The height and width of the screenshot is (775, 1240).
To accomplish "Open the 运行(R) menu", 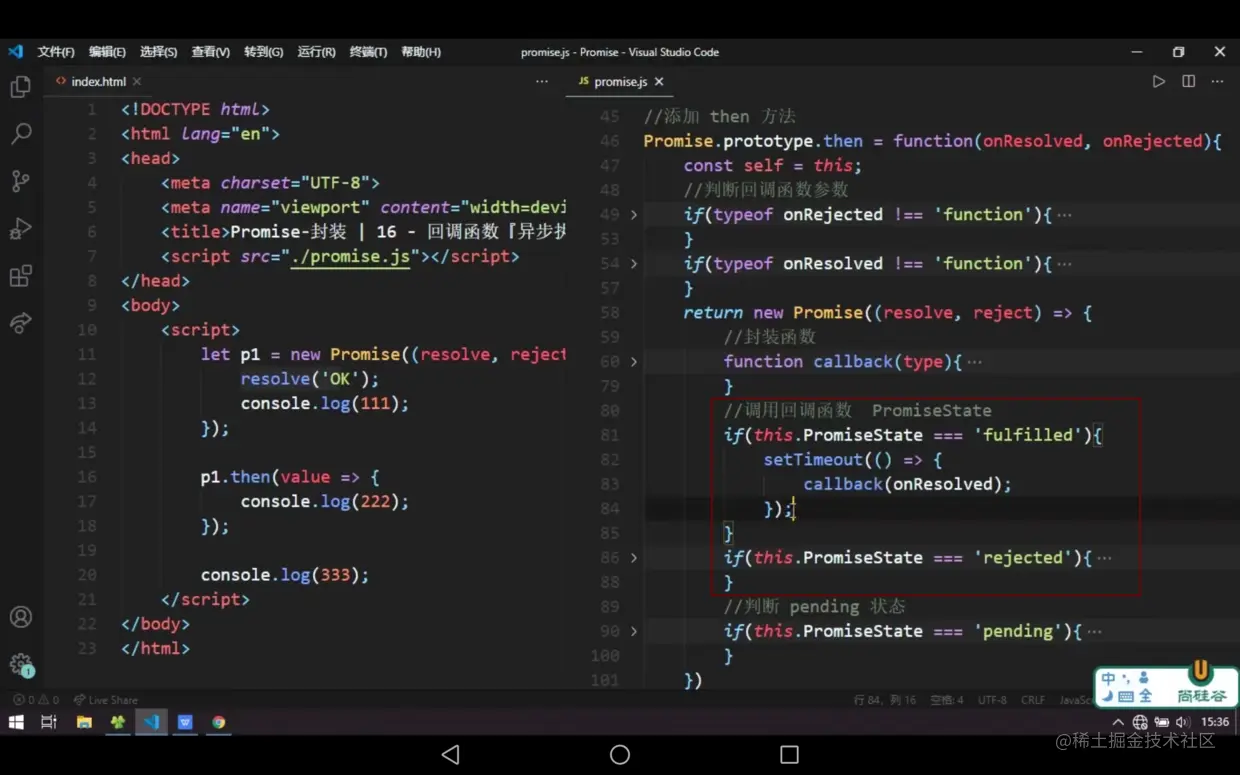I will coord(316,52).
